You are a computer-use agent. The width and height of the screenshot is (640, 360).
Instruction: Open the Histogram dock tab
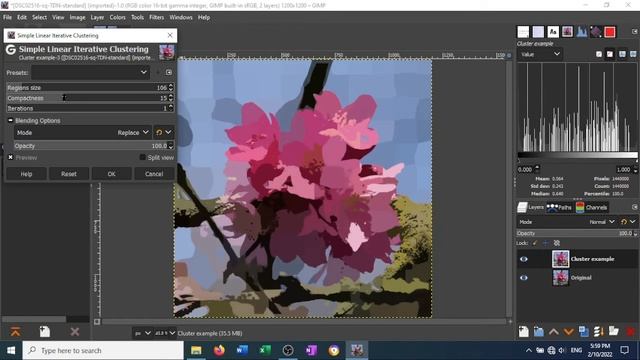[582, 32]
